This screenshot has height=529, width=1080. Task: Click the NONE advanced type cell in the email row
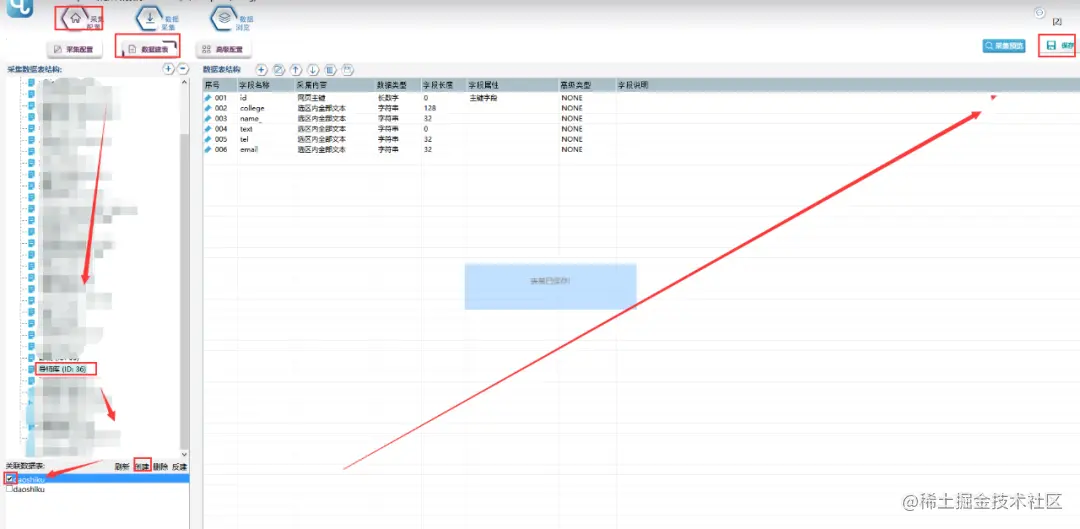[x=572, y=149]
